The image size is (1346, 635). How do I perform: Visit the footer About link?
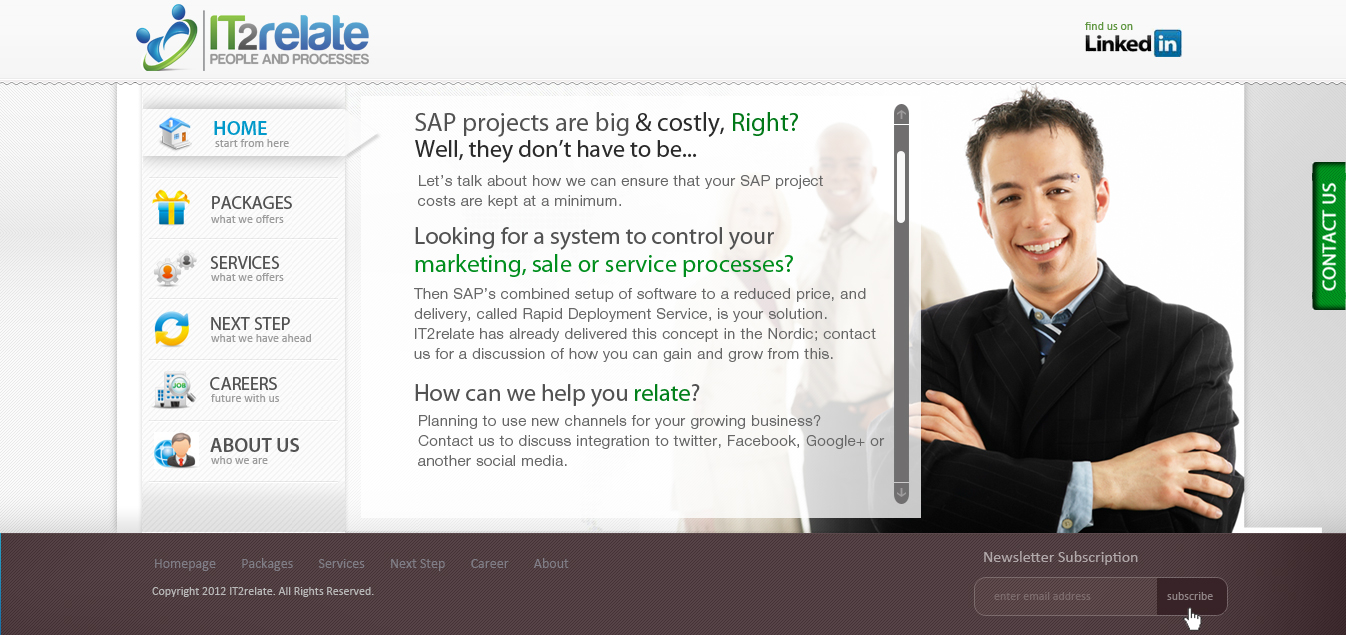(551, 564)
